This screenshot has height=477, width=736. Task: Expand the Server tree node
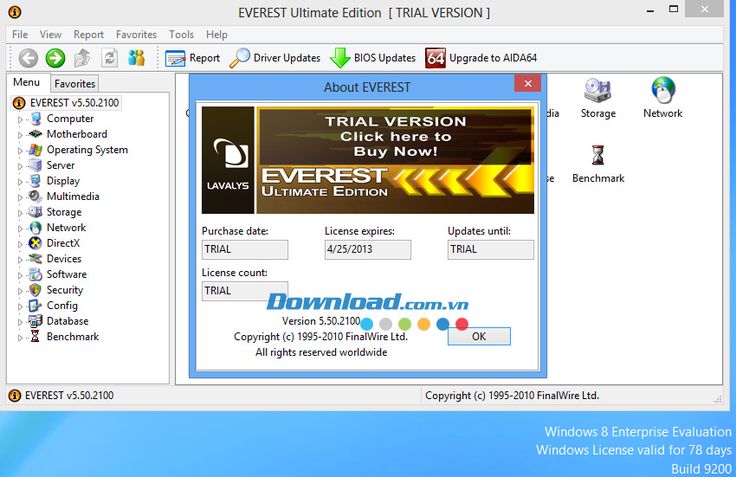[x=20, y=166]
